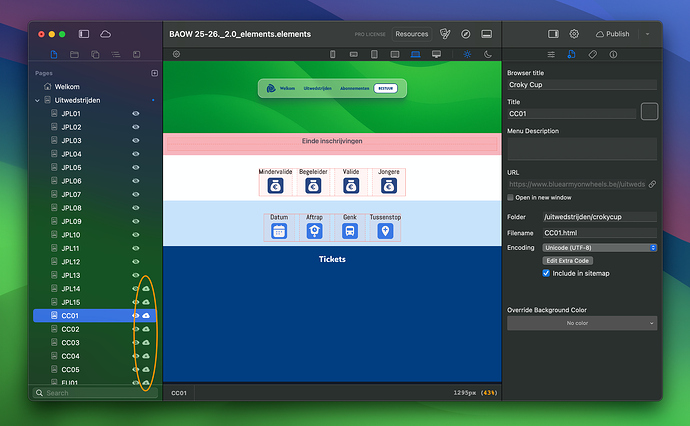690x426 pixels.
Task: Select the laptop breakpoint
Action: tap(415, 54)
